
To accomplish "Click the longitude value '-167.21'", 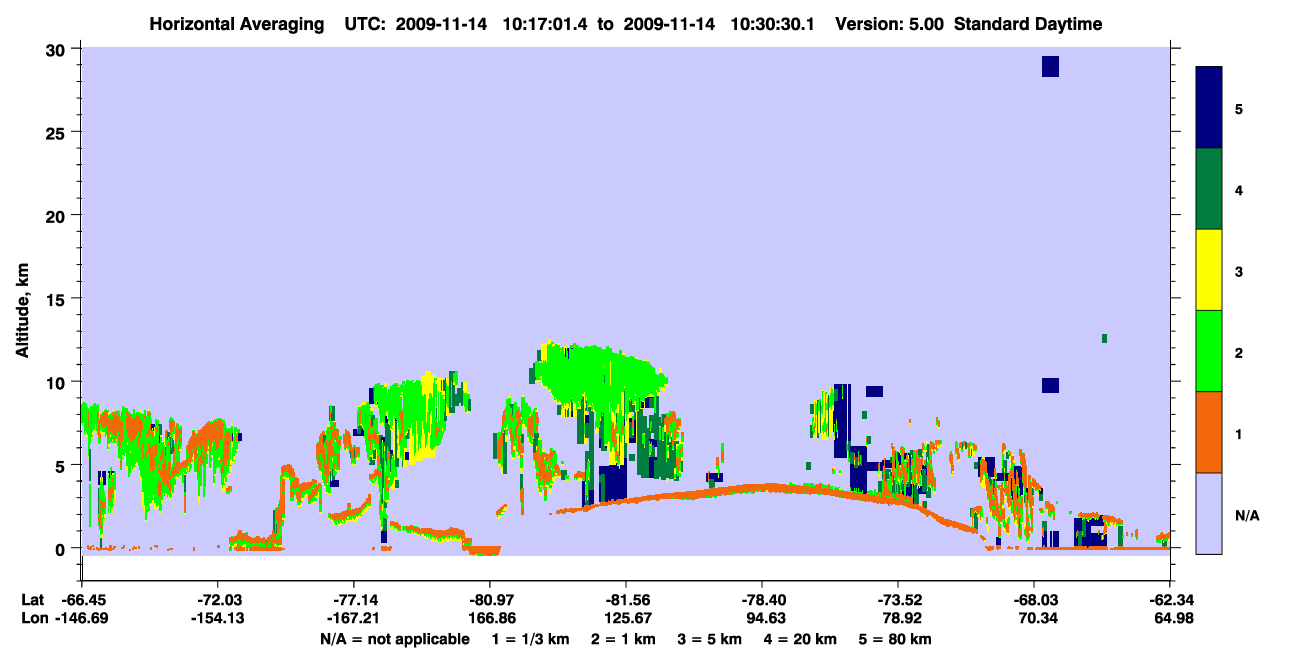I will 353,618.
